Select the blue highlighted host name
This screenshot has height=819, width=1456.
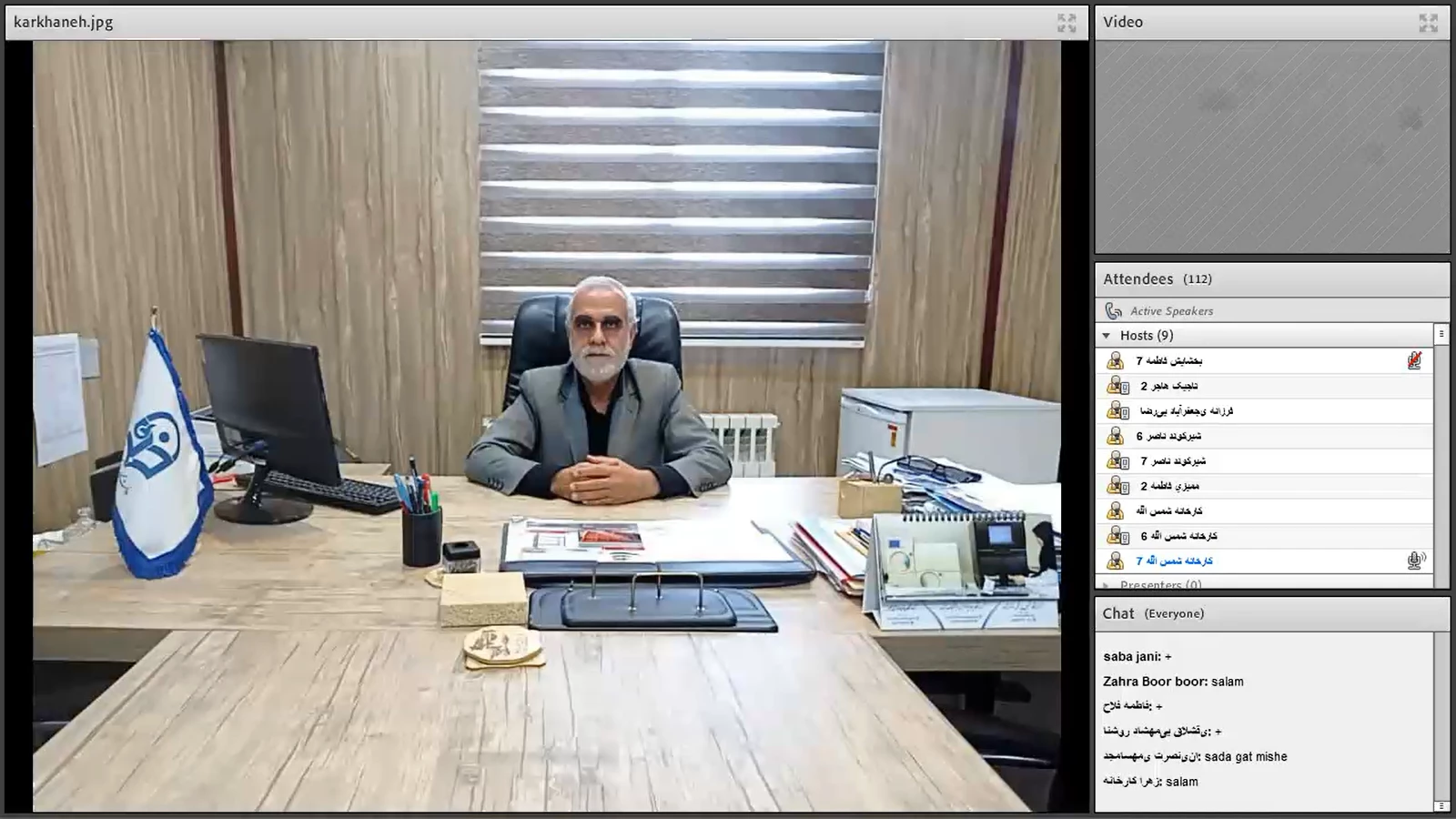1174,561
